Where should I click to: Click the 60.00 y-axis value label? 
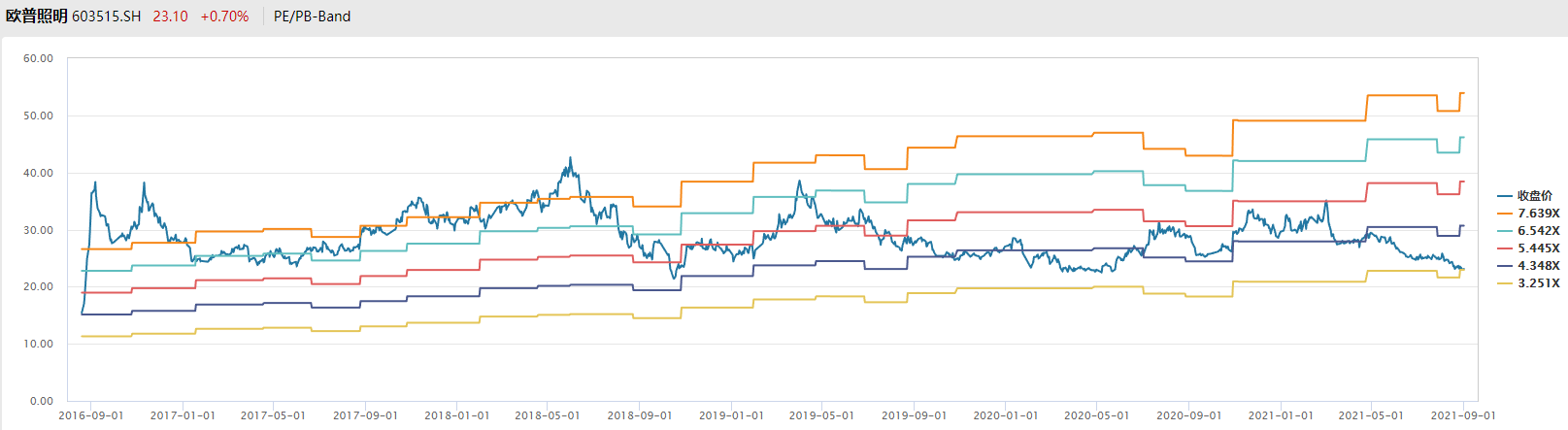[39, 58]
